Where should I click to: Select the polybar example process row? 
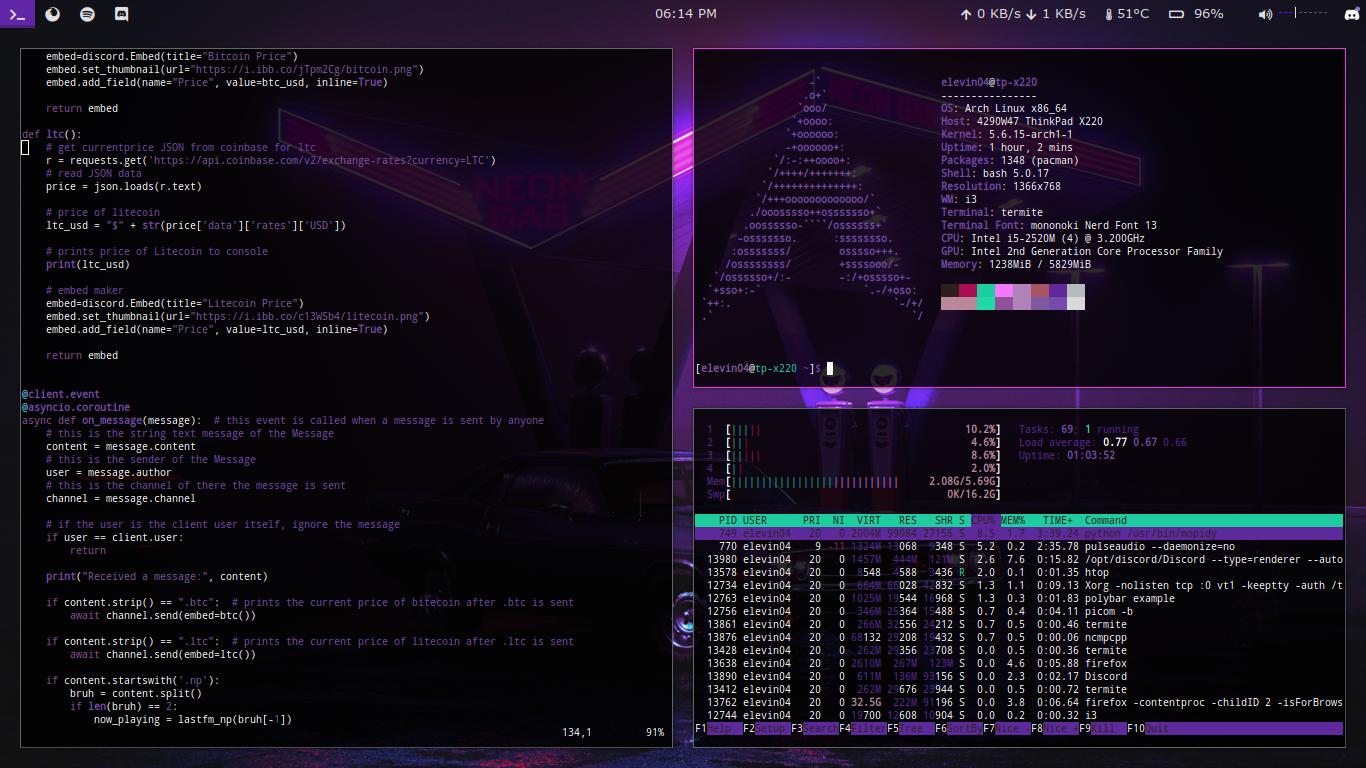[1019, 599]
